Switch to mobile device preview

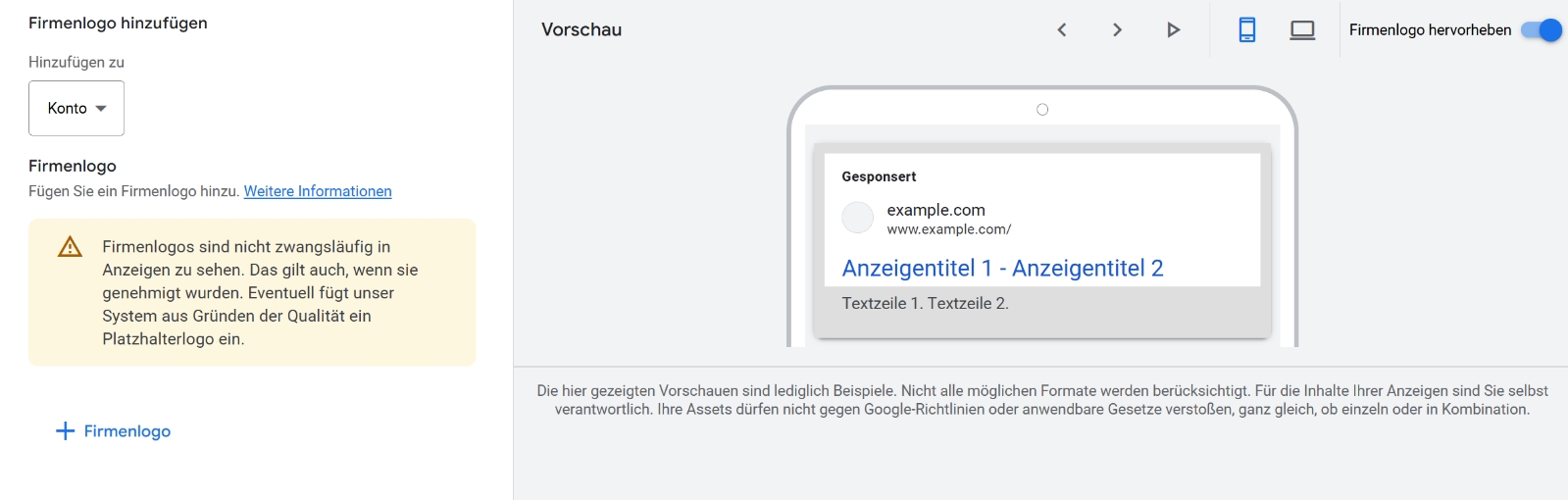point(1247,30)
